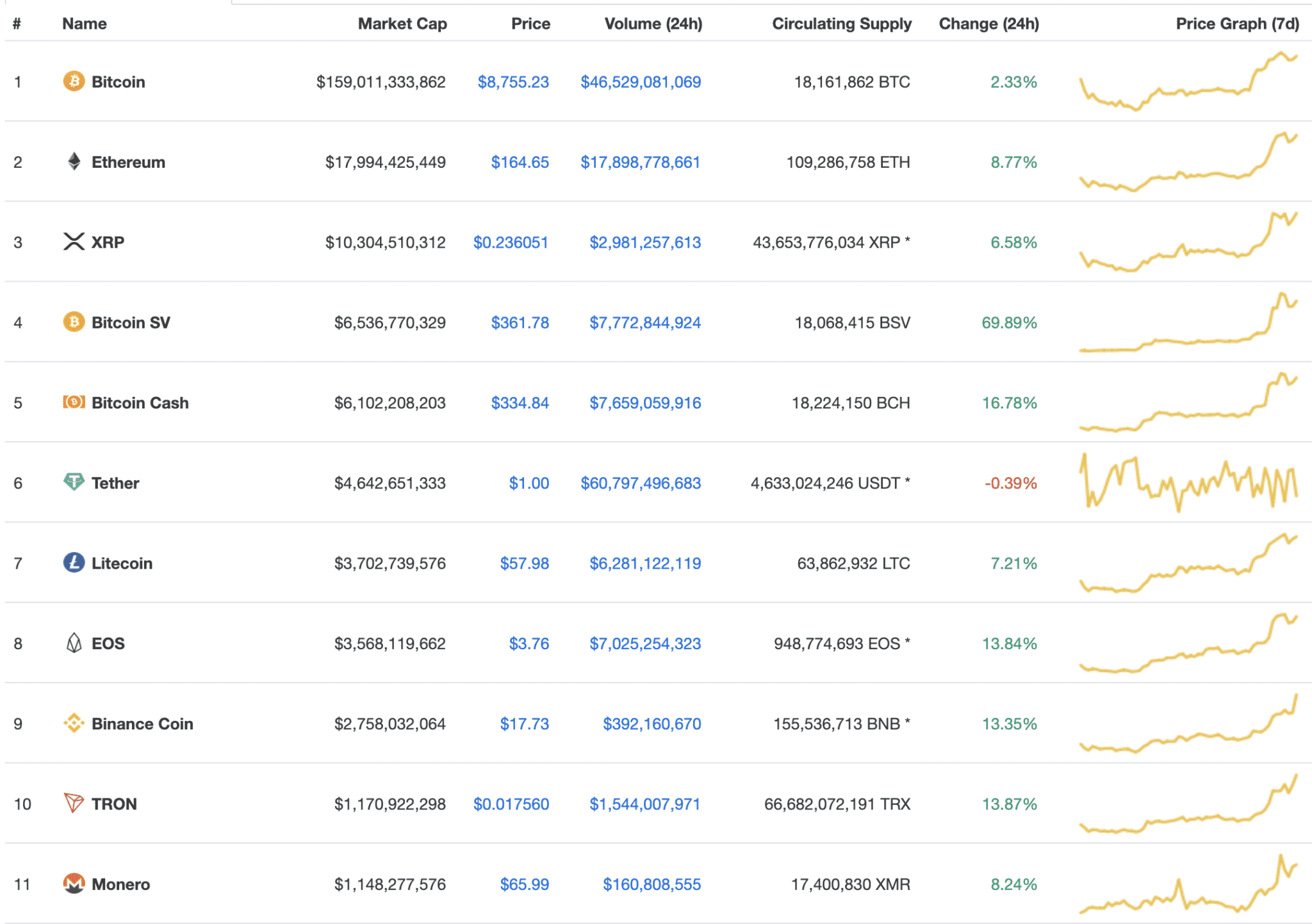Screen dimensions: 1312x924
Task: Sort by the Price column header
Action: [530, 24]
